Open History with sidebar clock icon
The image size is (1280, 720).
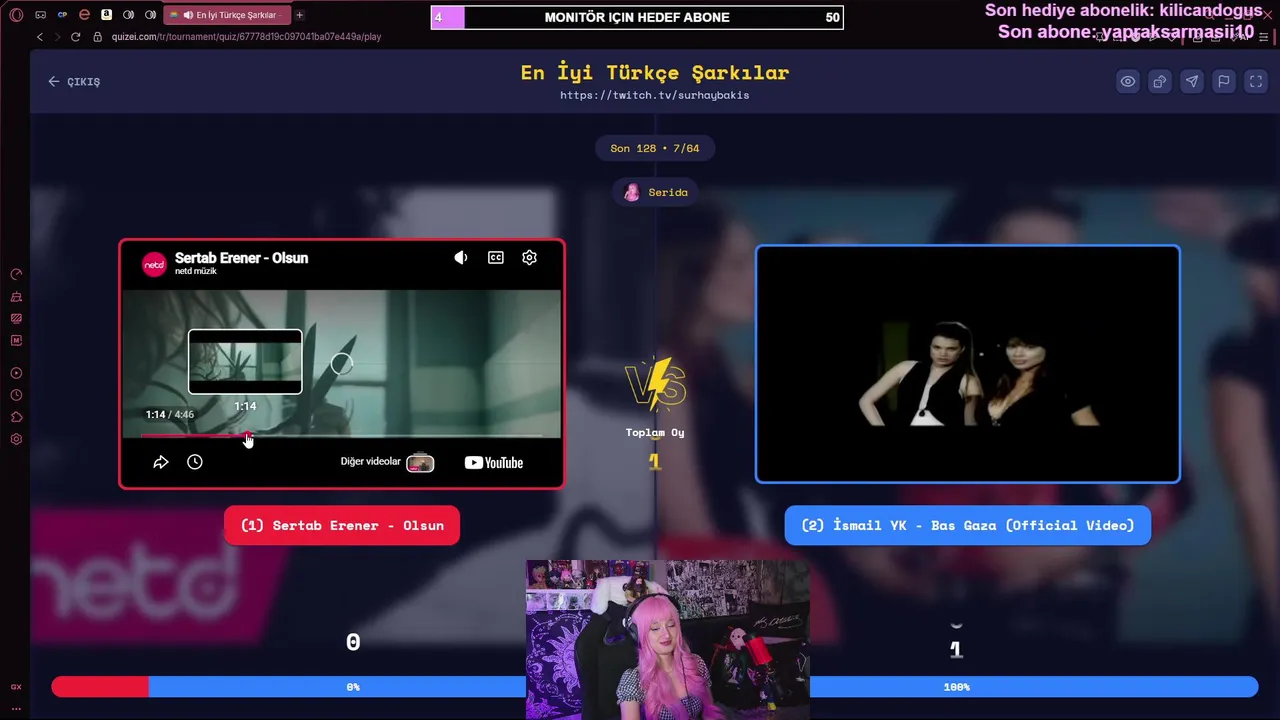pos(16,395)
